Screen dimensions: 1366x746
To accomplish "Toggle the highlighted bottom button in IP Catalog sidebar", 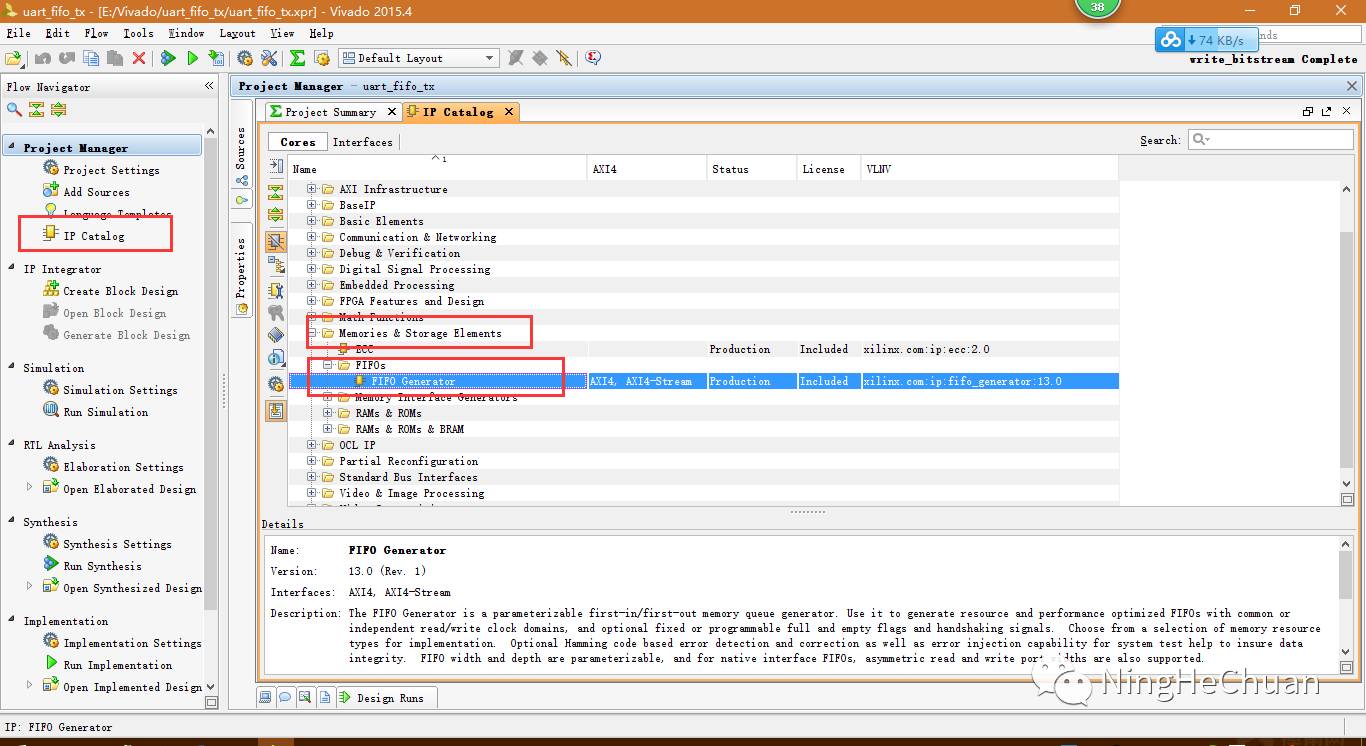I will pos(276,410).
